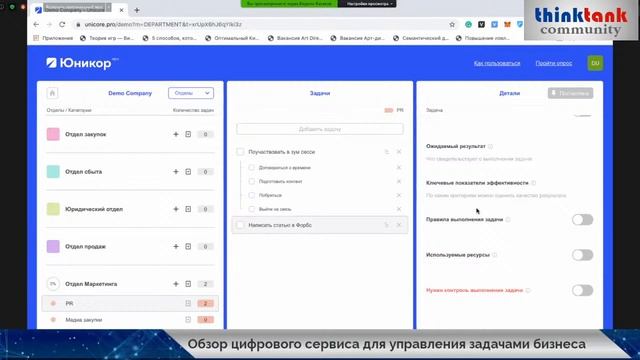Open a new browser tab

coord(137,10)
